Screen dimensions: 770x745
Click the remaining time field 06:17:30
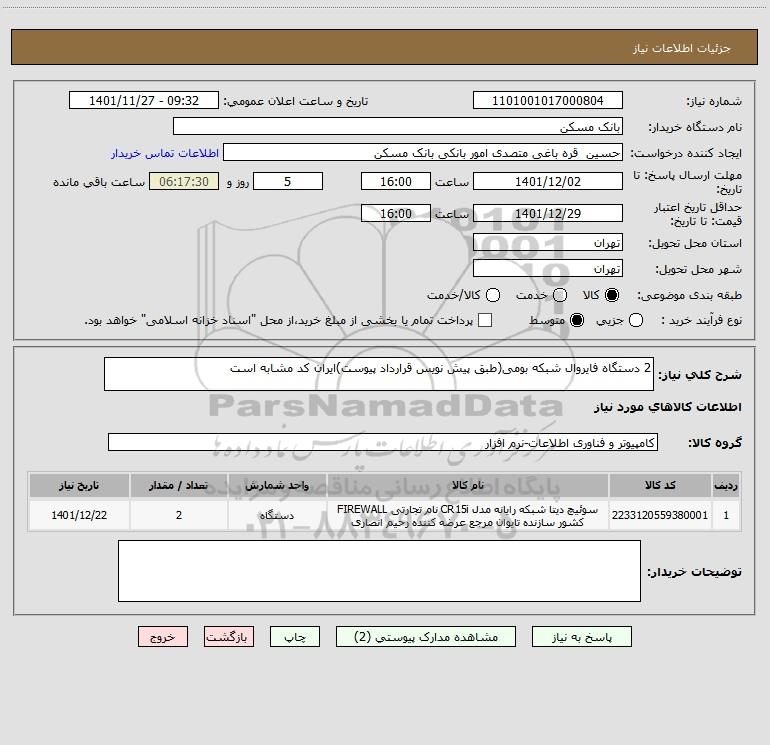184,181
